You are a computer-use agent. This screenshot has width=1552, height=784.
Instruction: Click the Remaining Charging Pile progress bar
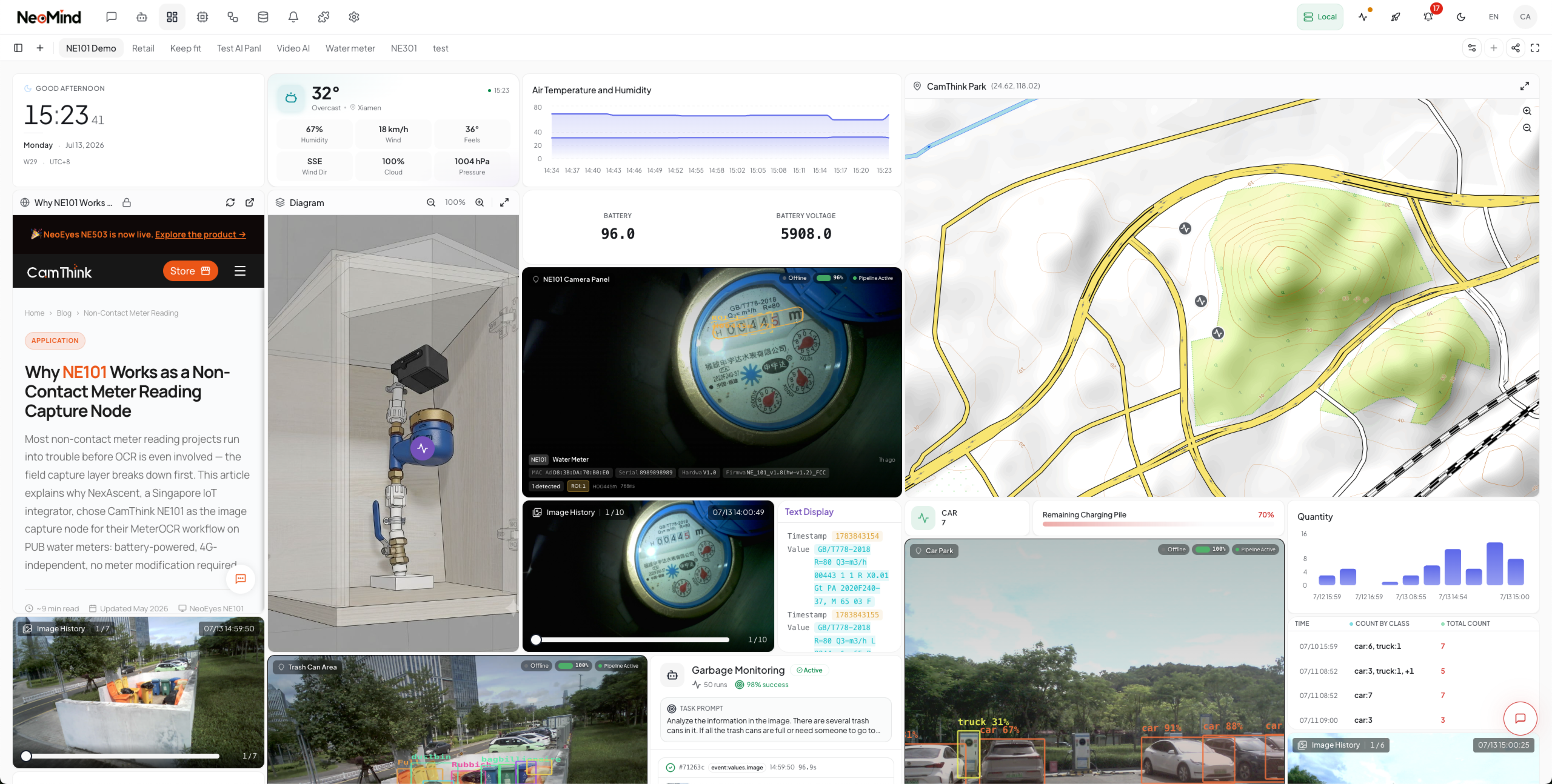1158,524
